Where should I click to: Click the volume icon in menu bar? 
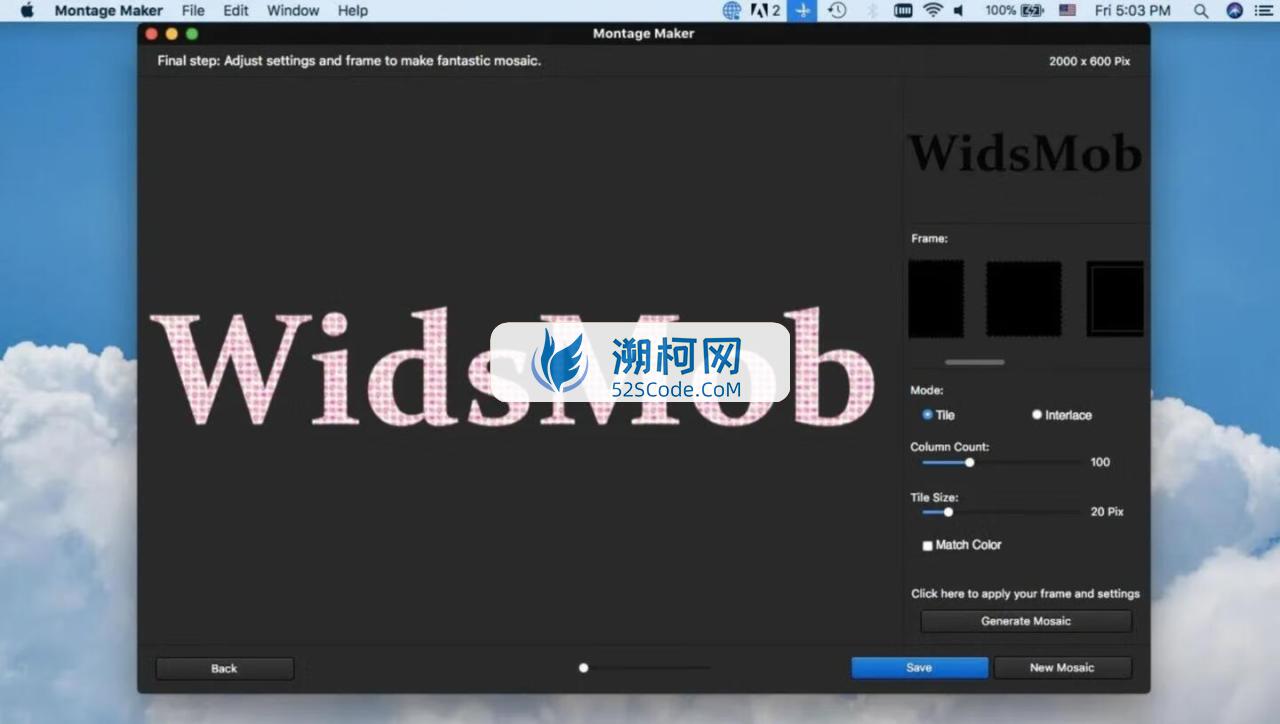[x=959, y=10]
